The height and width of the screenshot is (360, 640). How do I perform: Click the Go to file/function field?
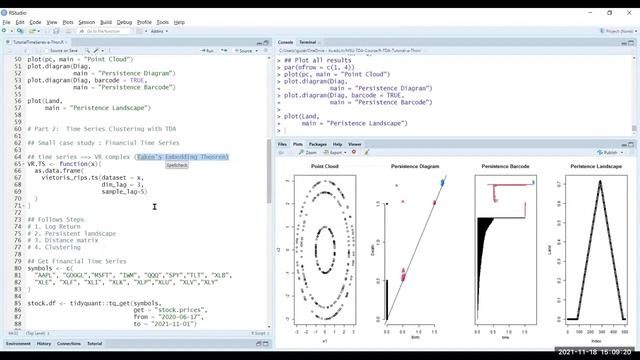point(104,31)
